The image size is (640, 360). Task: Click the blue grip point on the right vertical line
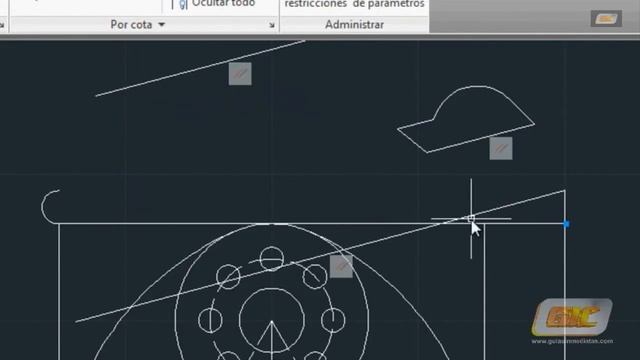(566, 224)
